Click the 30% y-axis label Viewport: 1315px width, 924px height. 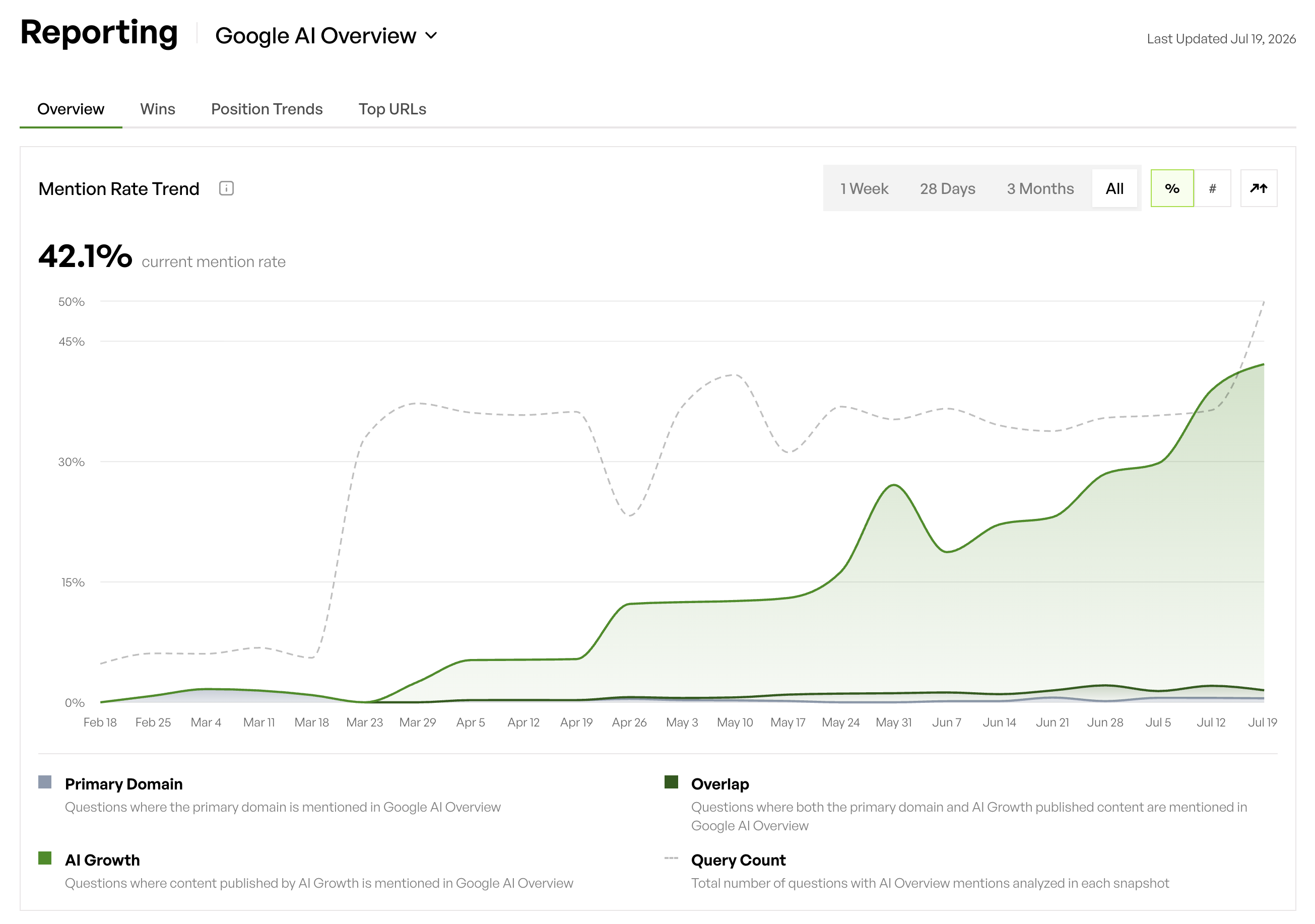point(71,461)
